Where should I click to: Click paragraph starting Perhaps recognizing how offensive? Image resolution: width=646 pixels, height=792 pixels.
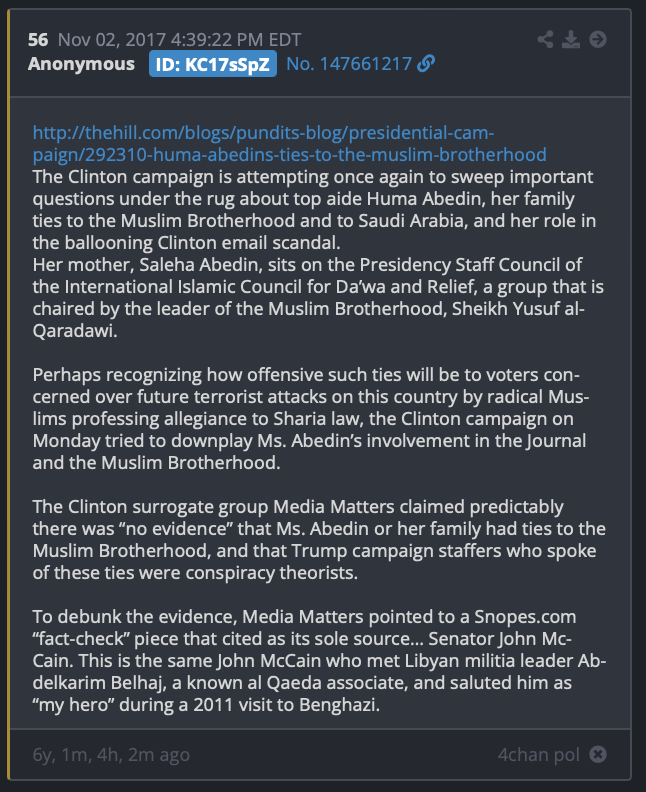click(x=311, y=419)
